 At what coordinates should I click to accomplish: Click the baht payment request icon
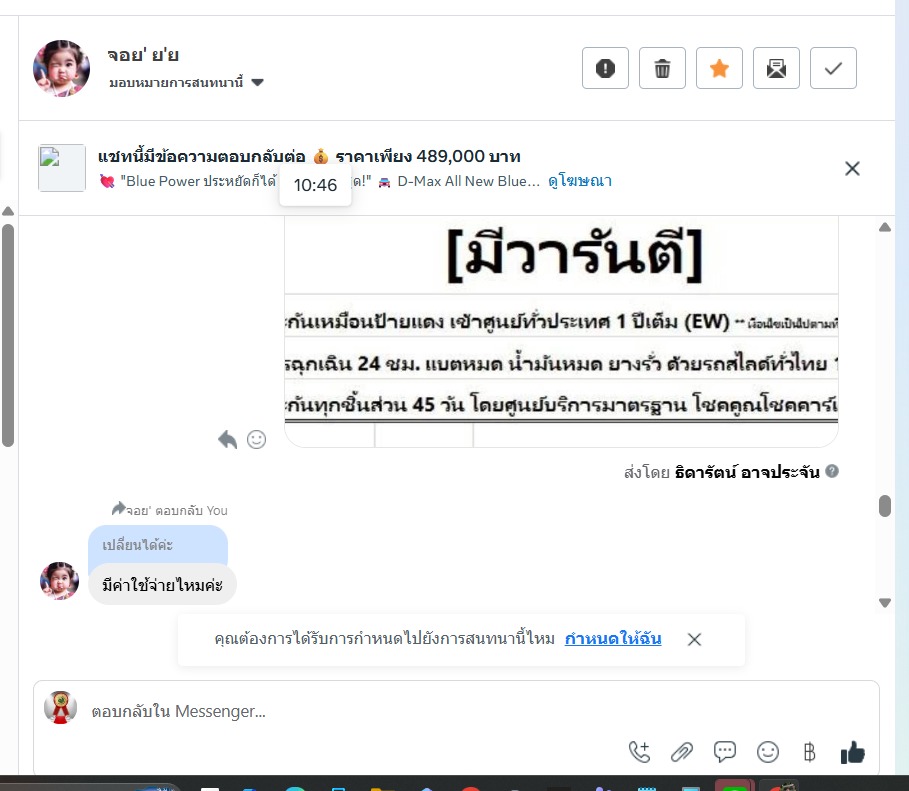[810, 752]
